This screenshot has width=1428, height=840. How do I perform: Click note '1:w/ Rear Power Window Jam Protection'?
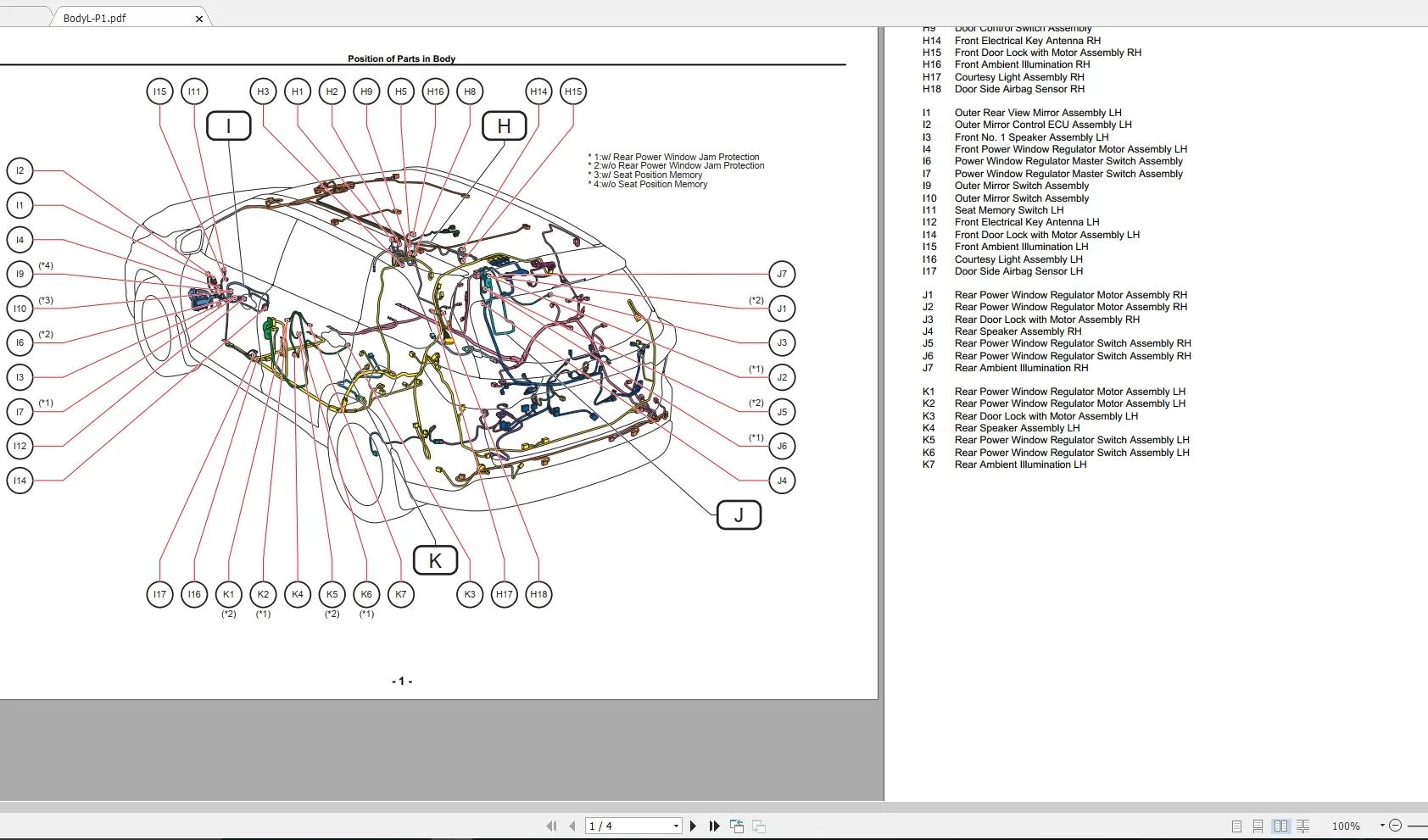(673, 157)
